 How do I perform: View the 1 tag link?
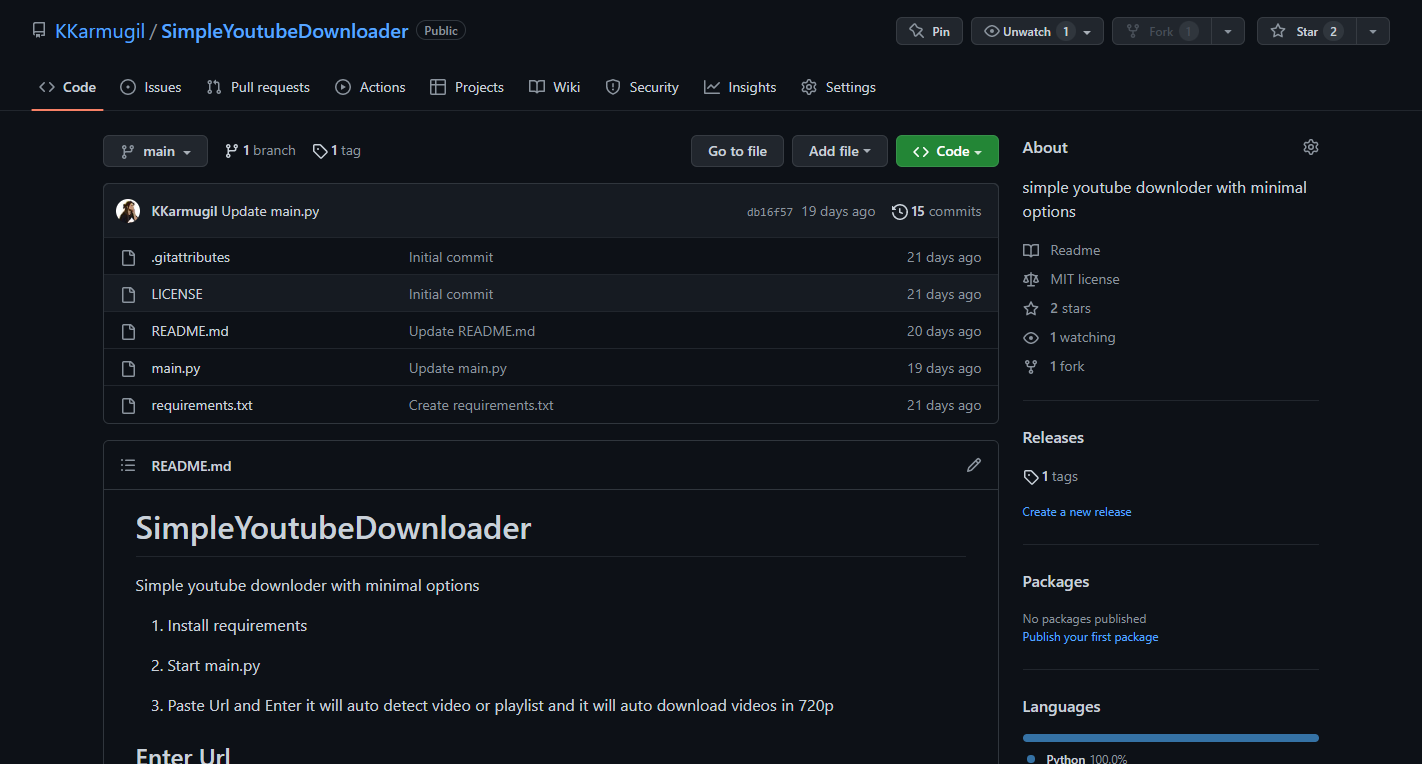coord(337,151)
